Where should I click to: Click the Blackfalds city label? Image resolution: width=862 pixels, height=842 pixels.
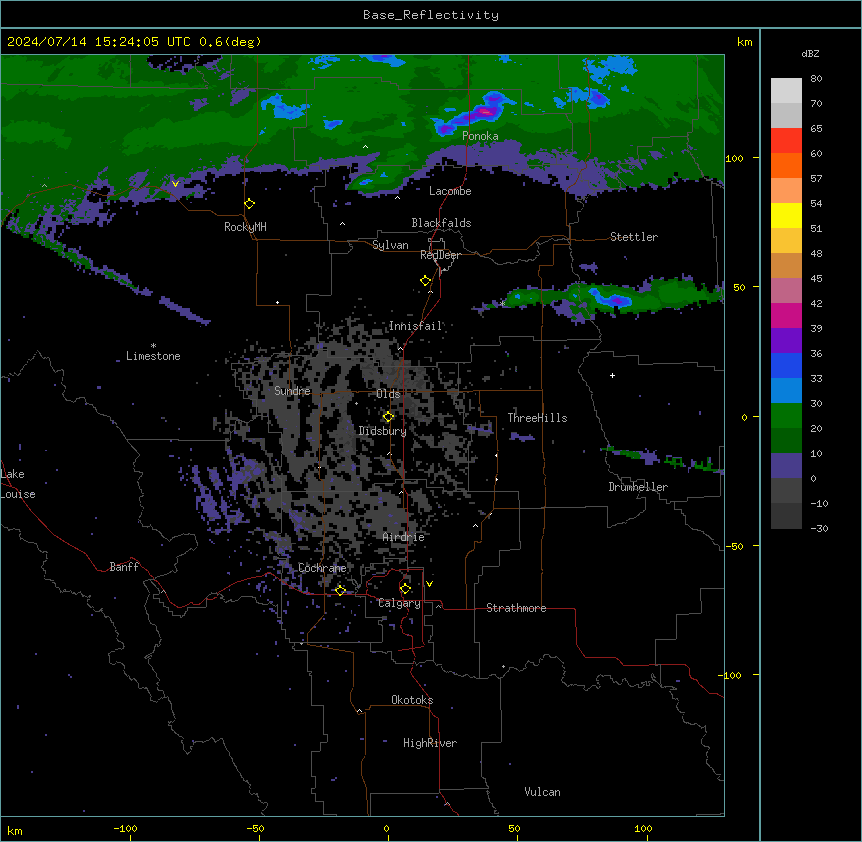(441, 223)
